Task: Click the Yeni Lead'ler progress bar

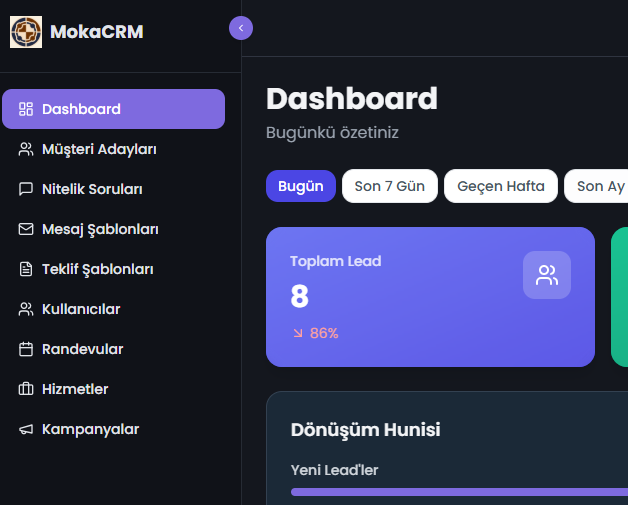Action: click(459, 492)
